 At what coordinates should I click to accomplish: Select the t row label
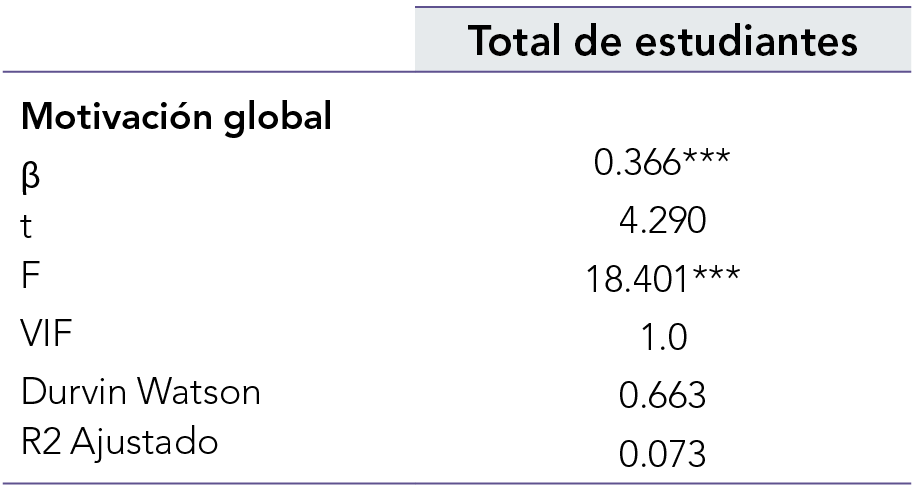27,226
